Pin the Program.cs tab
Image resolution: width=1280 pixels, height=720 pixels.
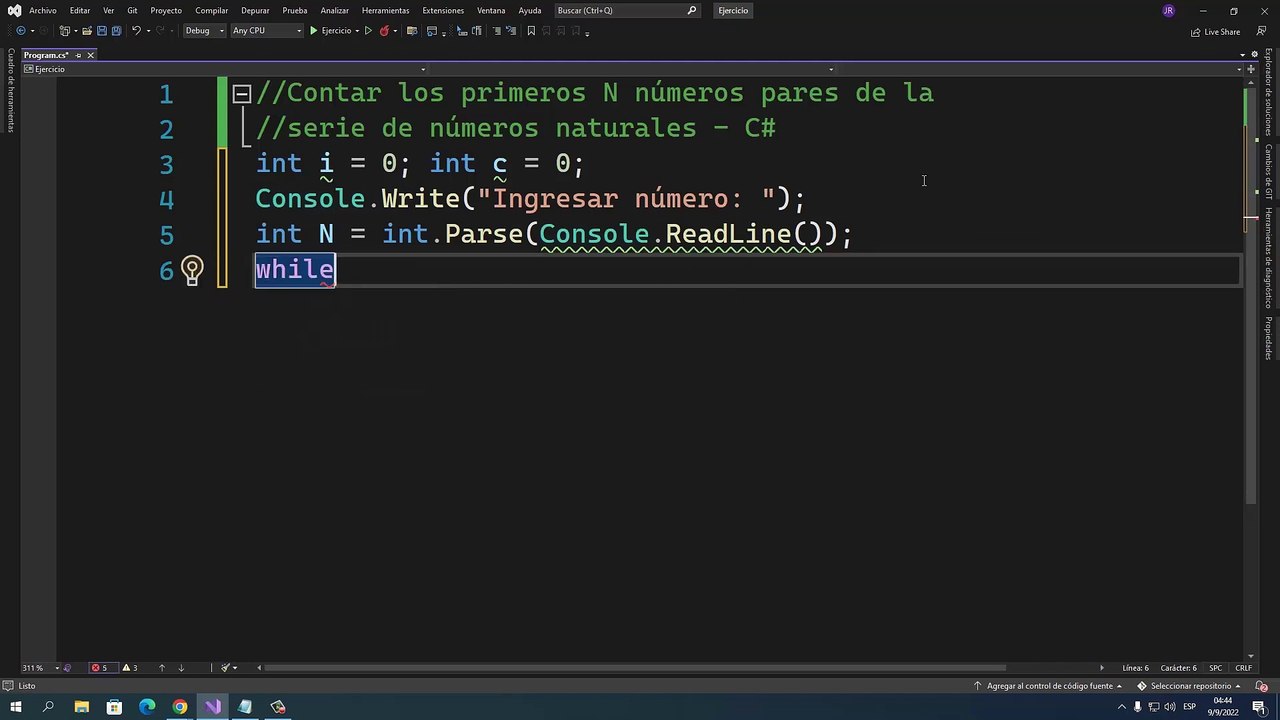[78, 55]
